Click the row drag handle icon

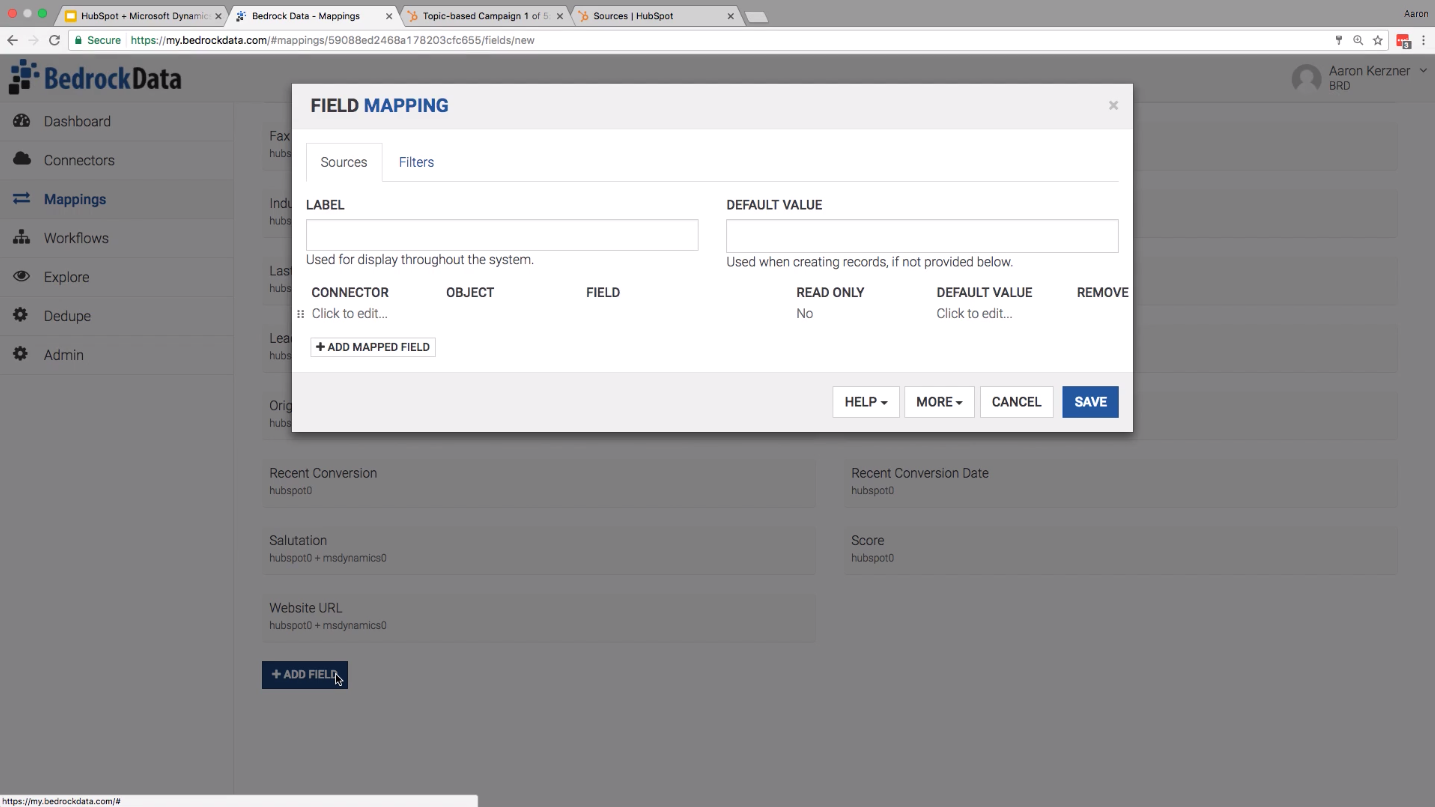pyautogui.click(x=300, y=314)
